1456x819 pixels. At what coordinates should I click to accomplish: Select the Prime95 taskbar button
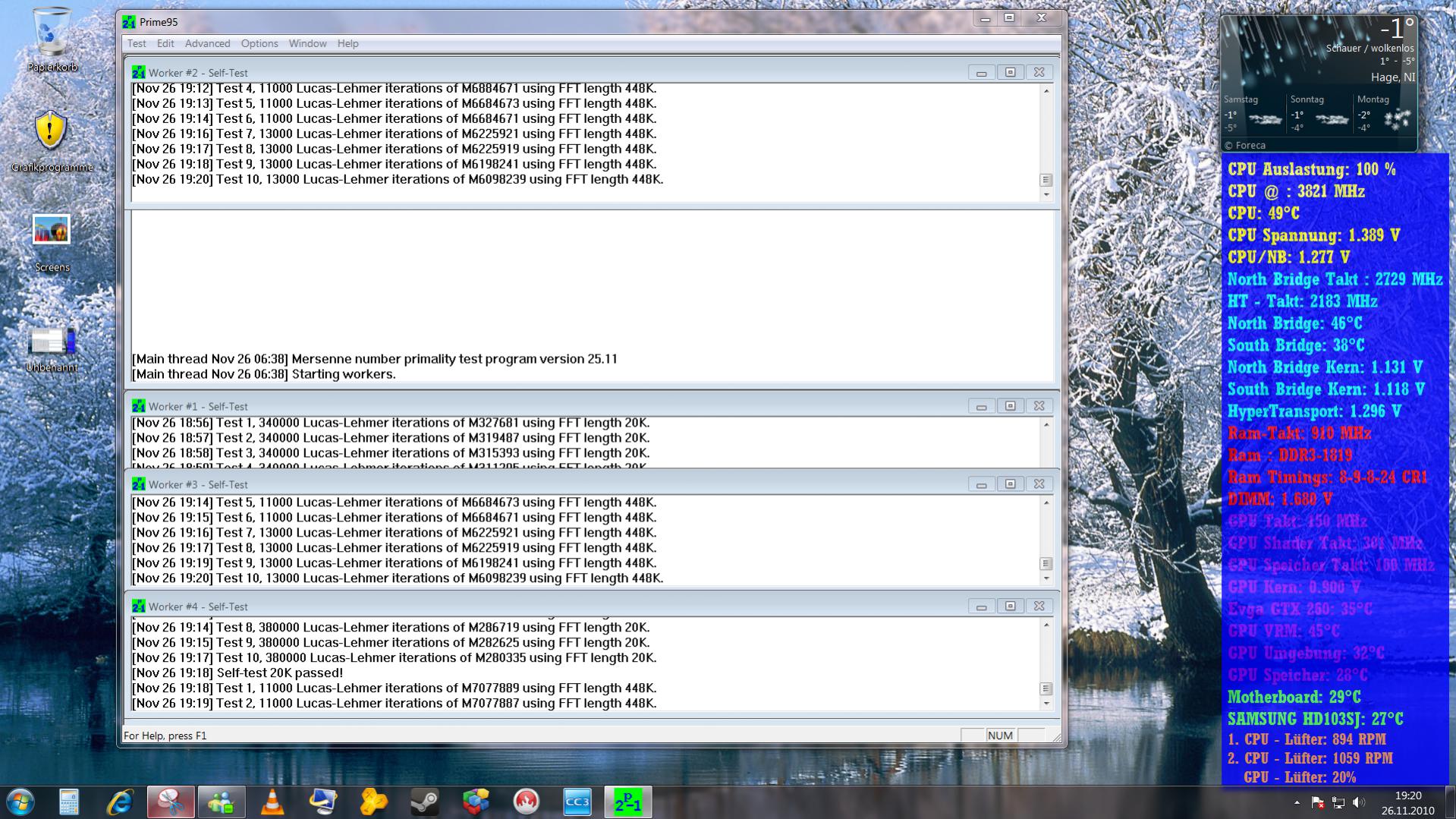[628, 802]
